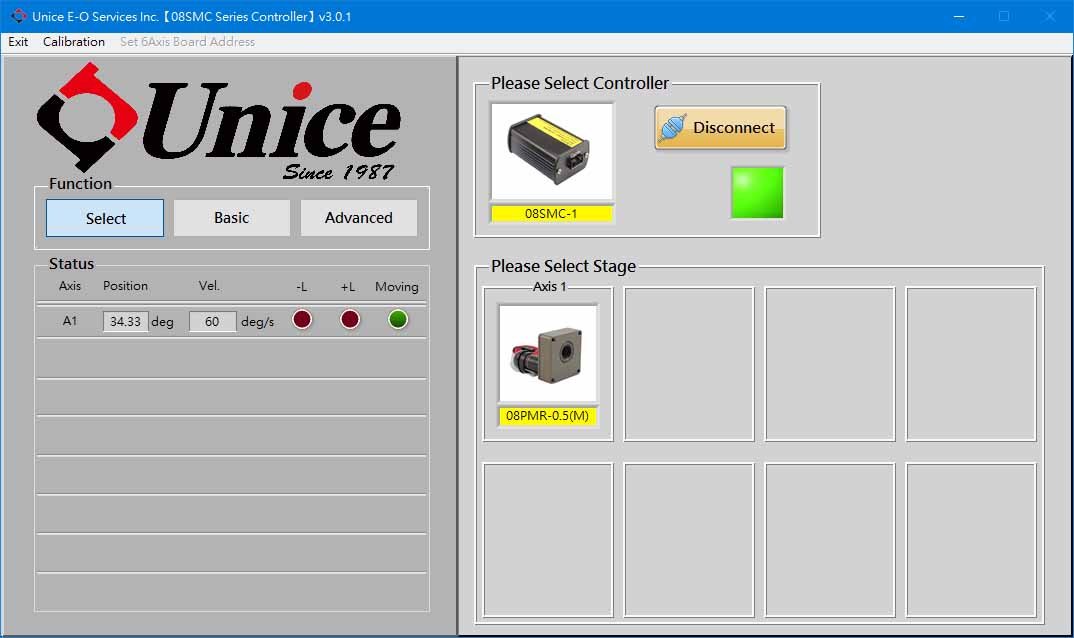Image resolution: width=1074 pixels, height=638 pixels.
Task: Click the 08SMC-1 yellow label
Action: tap(551, 214)
